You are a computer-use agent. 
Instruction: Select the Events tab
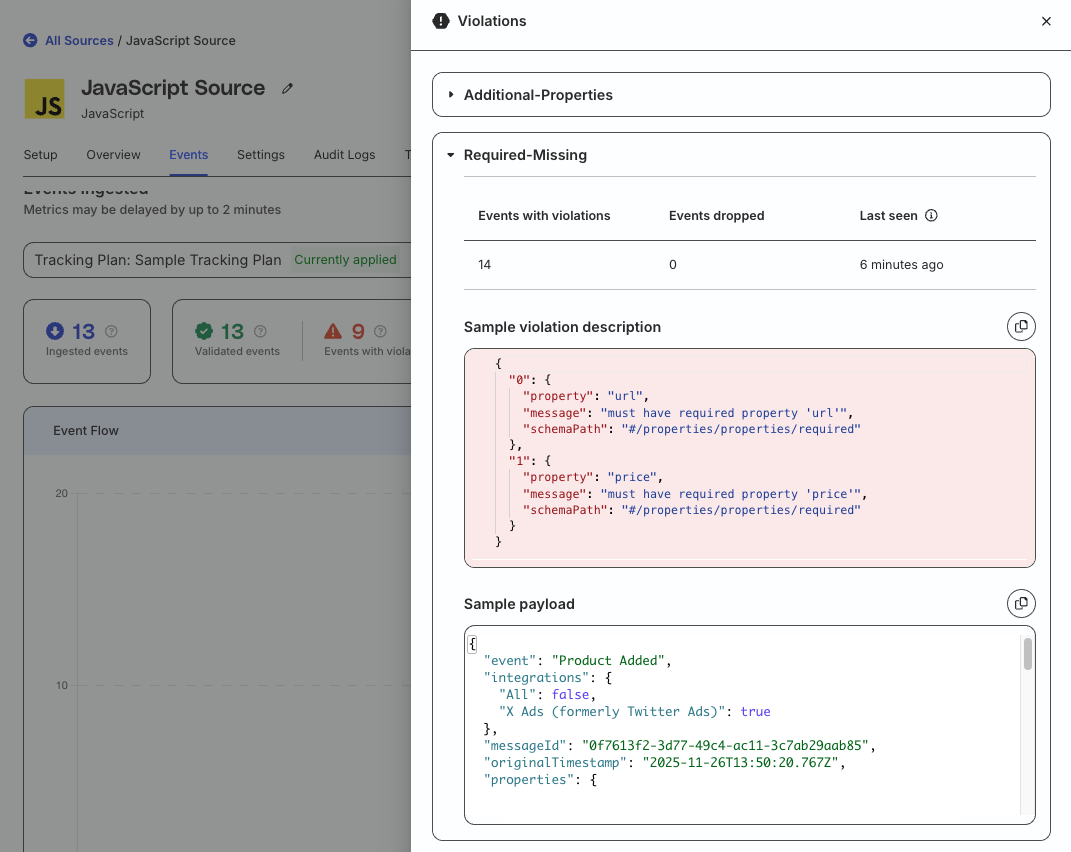(x=189, y=154)
